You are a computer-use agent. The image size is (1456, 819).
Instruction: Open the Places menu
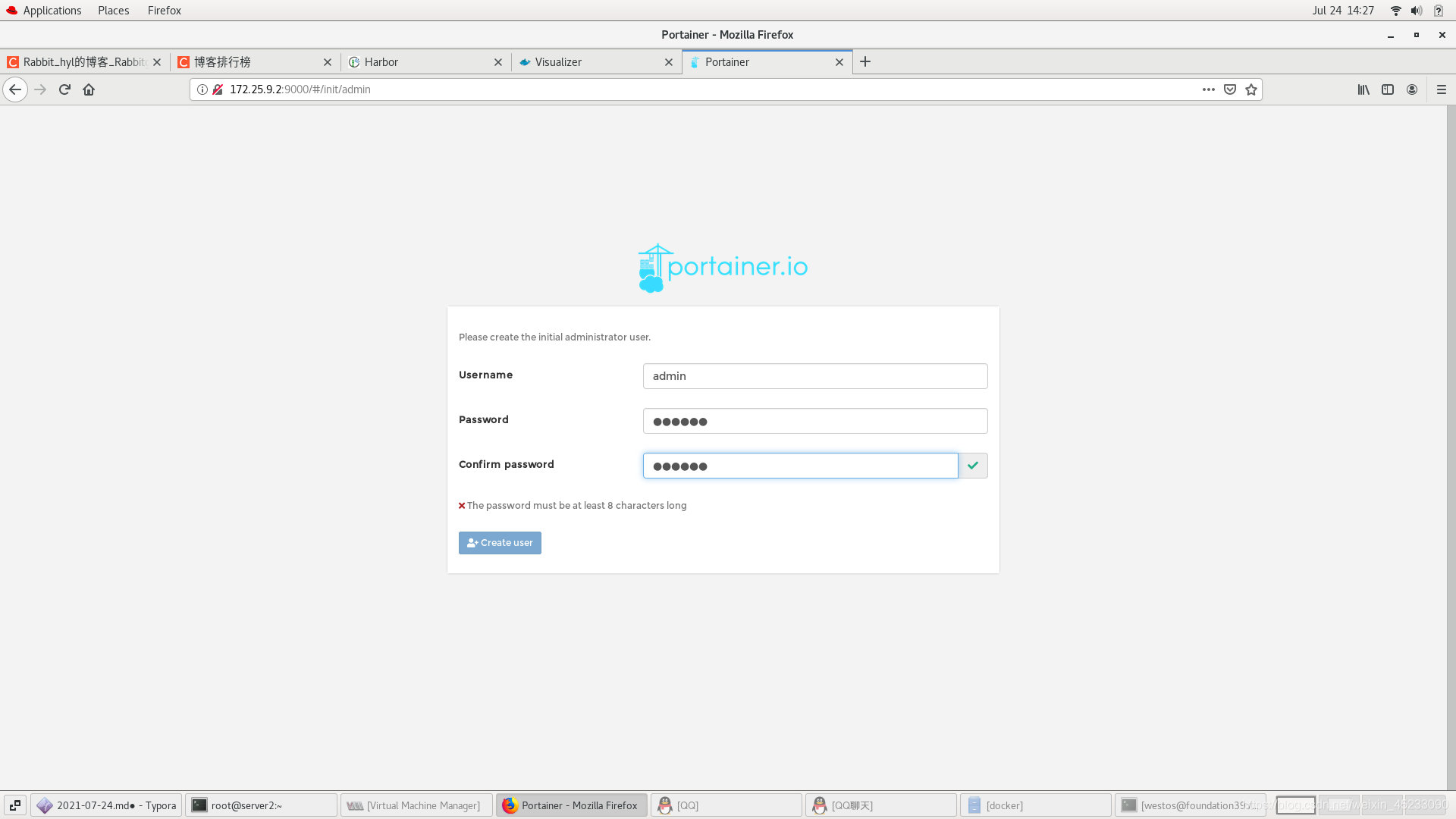pos(114,11)
